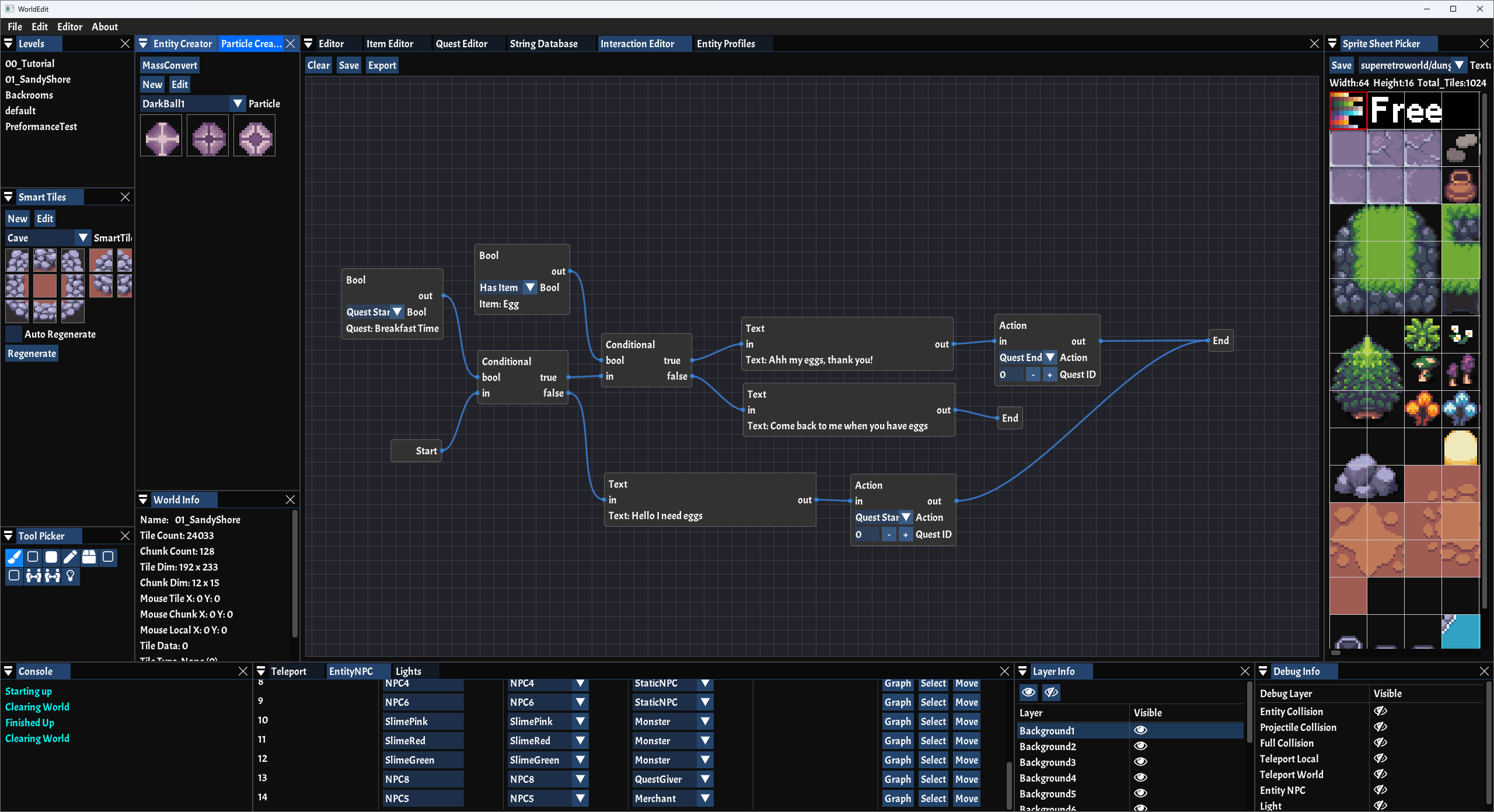
Task: Show all layers with the eye button
Action: tap(1028, 692)
